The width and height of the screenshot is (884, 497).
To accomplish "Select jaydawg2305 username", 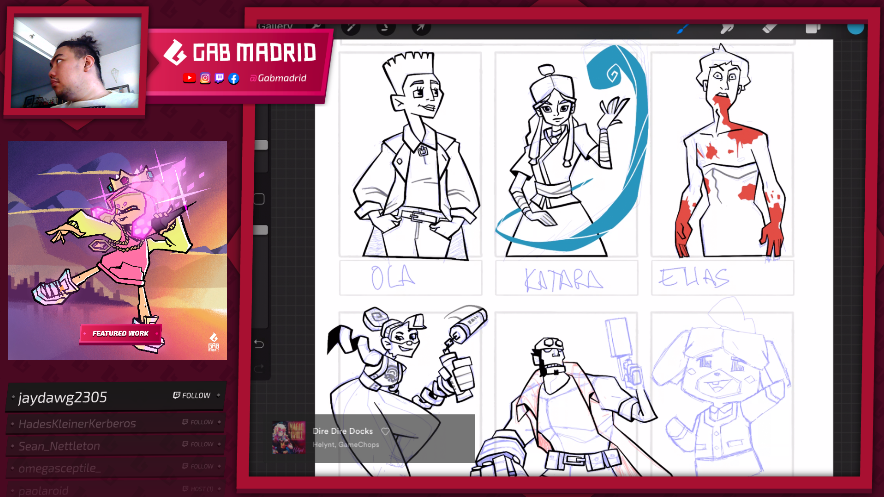I will pyautogui.click(x=63, y=398).
